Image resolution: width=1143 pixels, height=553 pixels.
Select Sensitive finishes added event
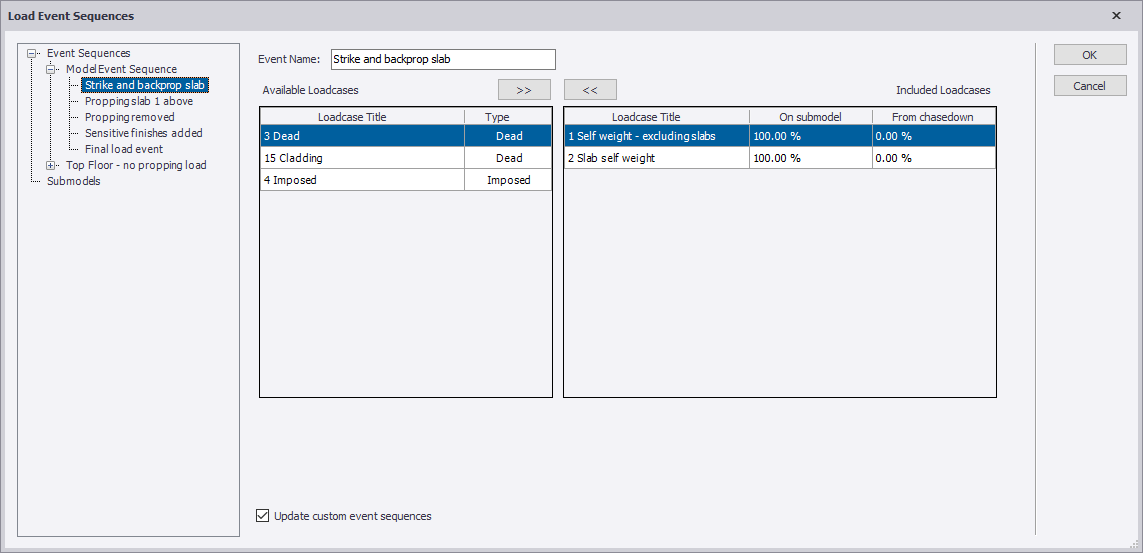pyautogui.click(x=143, y=133)
